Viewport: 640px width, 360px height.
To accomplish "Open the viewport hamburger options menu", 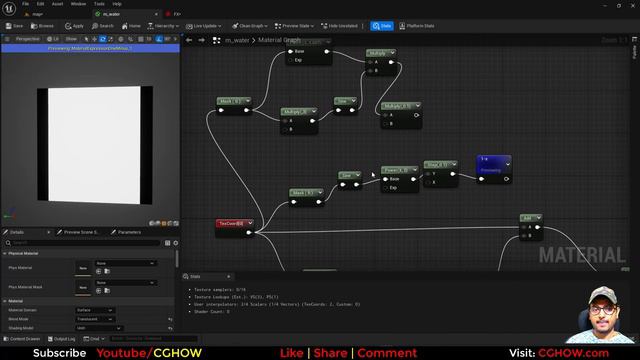I will (7, 39).
